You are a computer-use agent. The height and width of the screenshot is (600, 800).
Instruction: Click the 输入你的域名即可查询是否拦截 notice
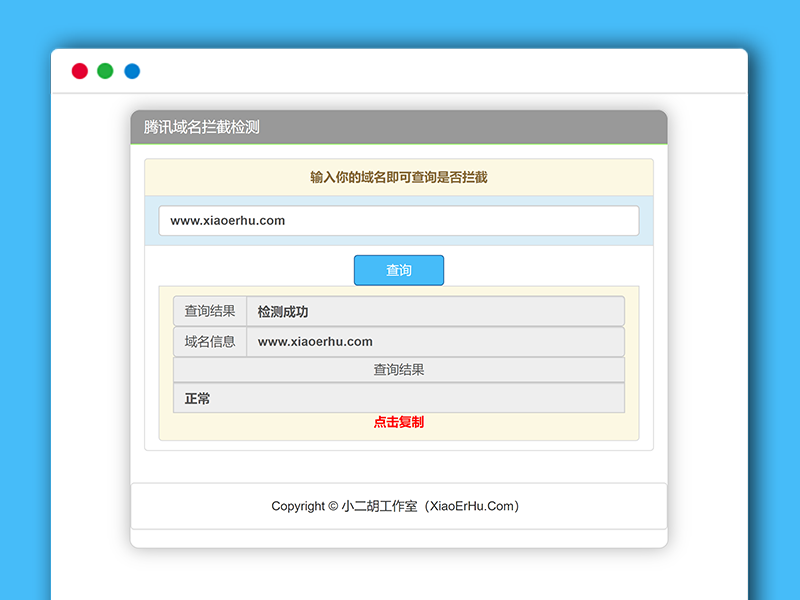pos(398,177)
